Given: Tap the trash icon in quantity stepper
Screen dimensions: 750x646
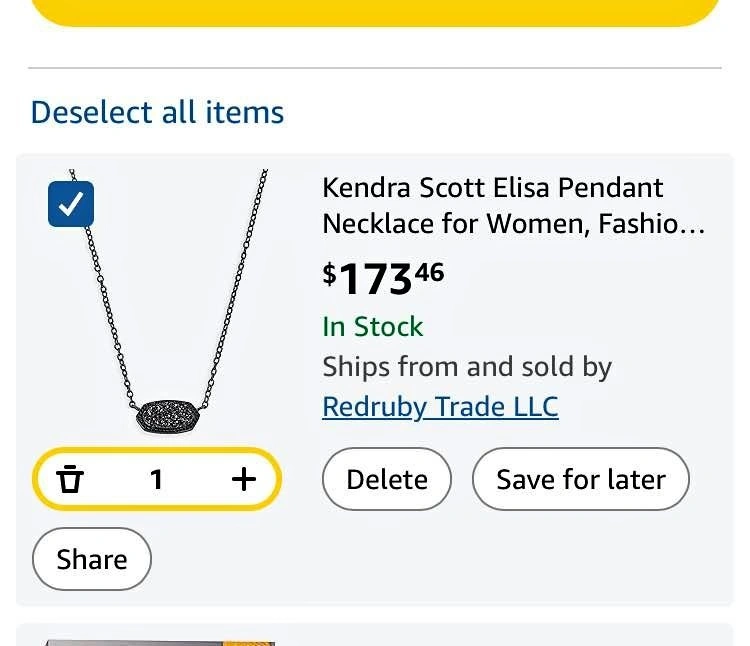Looking at the screenshot, I should click(70, 480).
